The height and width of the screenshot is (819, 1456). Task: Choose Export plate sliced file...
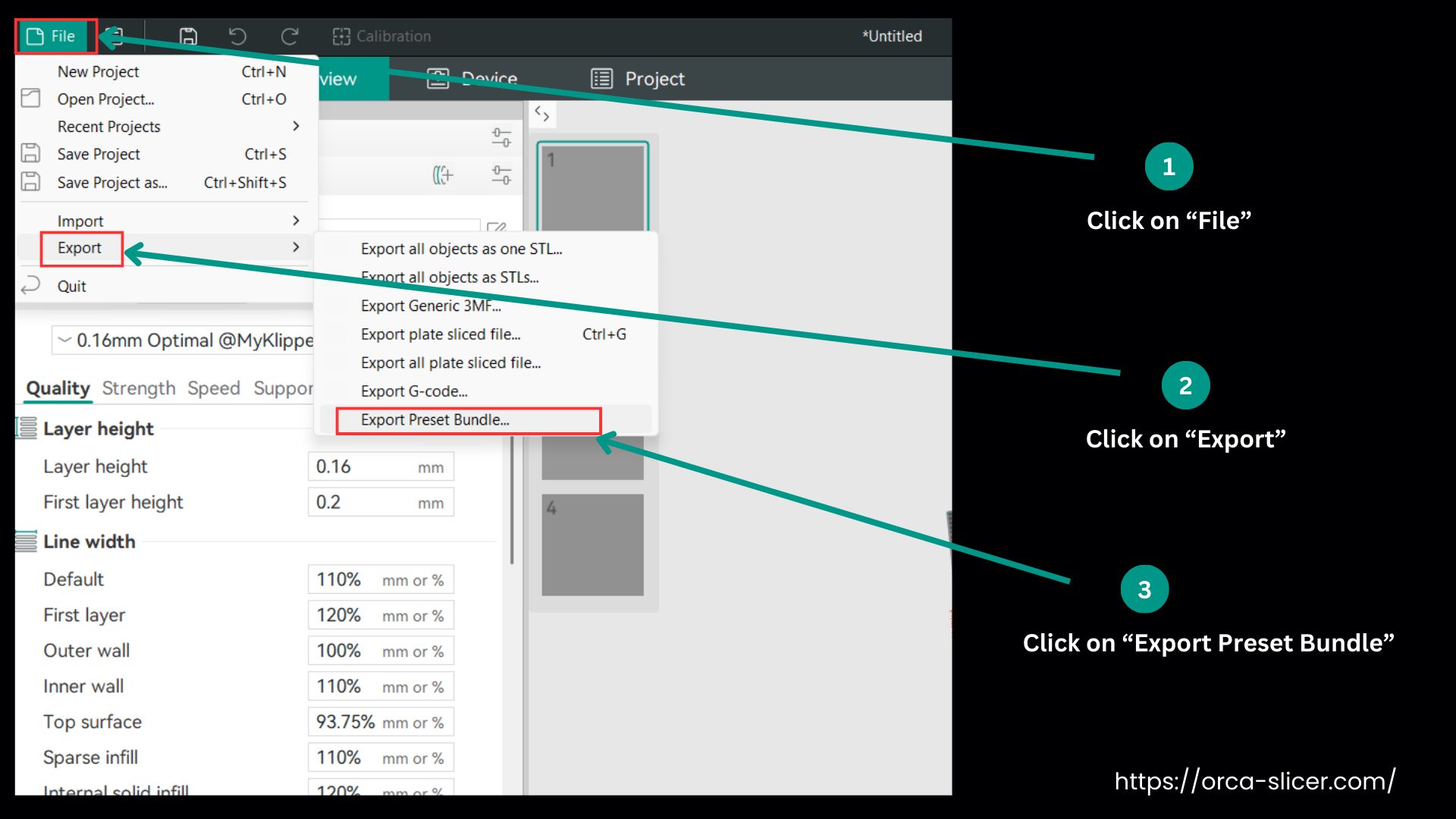point(485,334)
